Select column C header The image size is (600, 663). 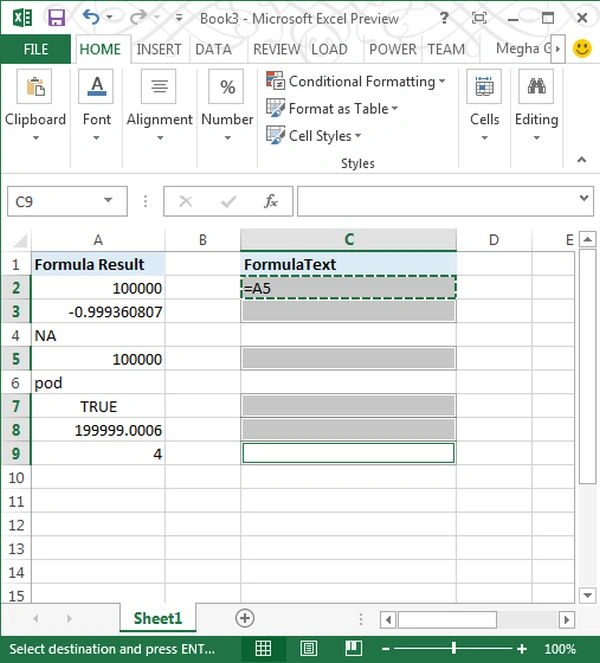(x=348, y=240)
